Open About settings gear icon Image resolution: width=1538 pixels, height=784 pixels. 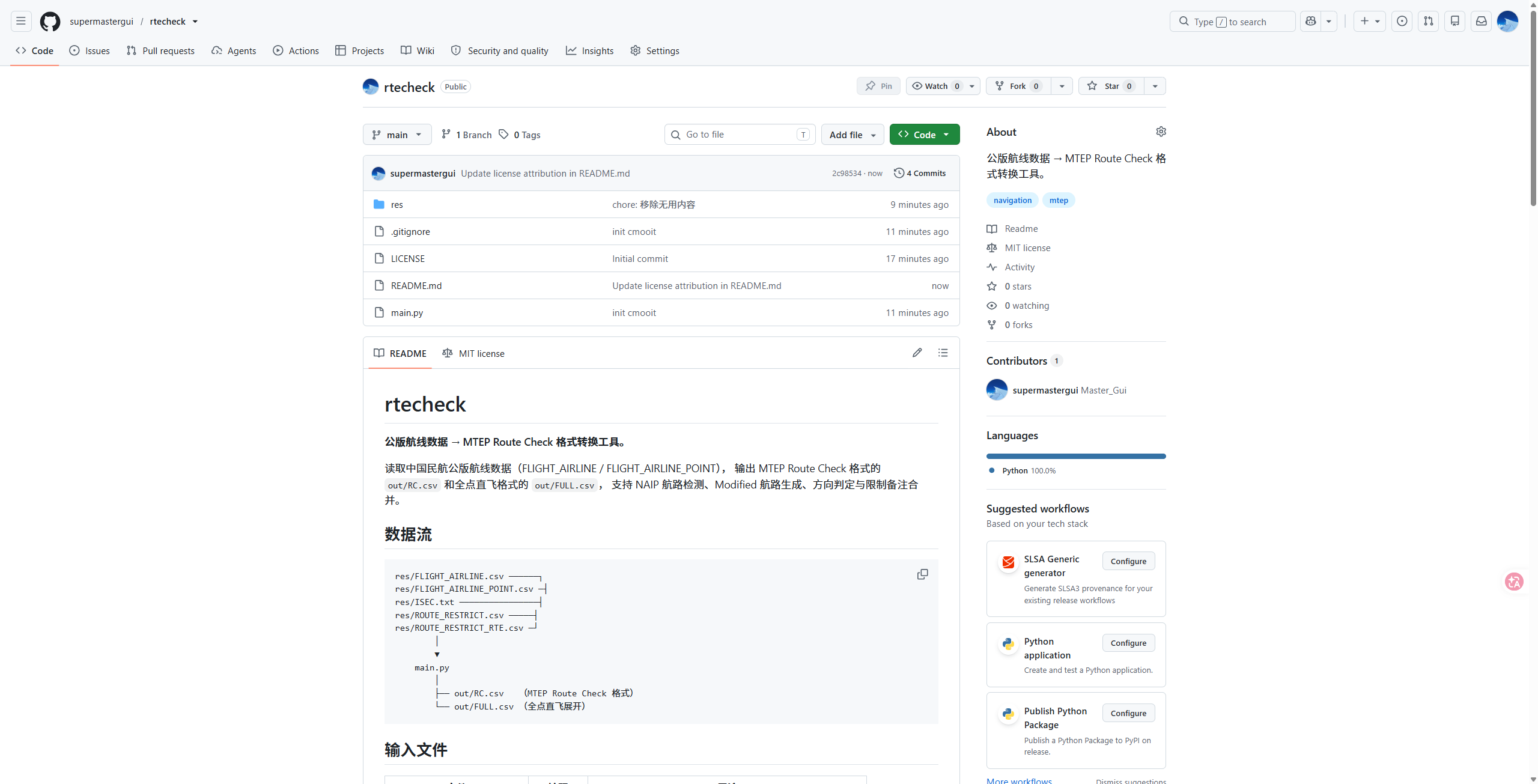[x=1161, y=132]
